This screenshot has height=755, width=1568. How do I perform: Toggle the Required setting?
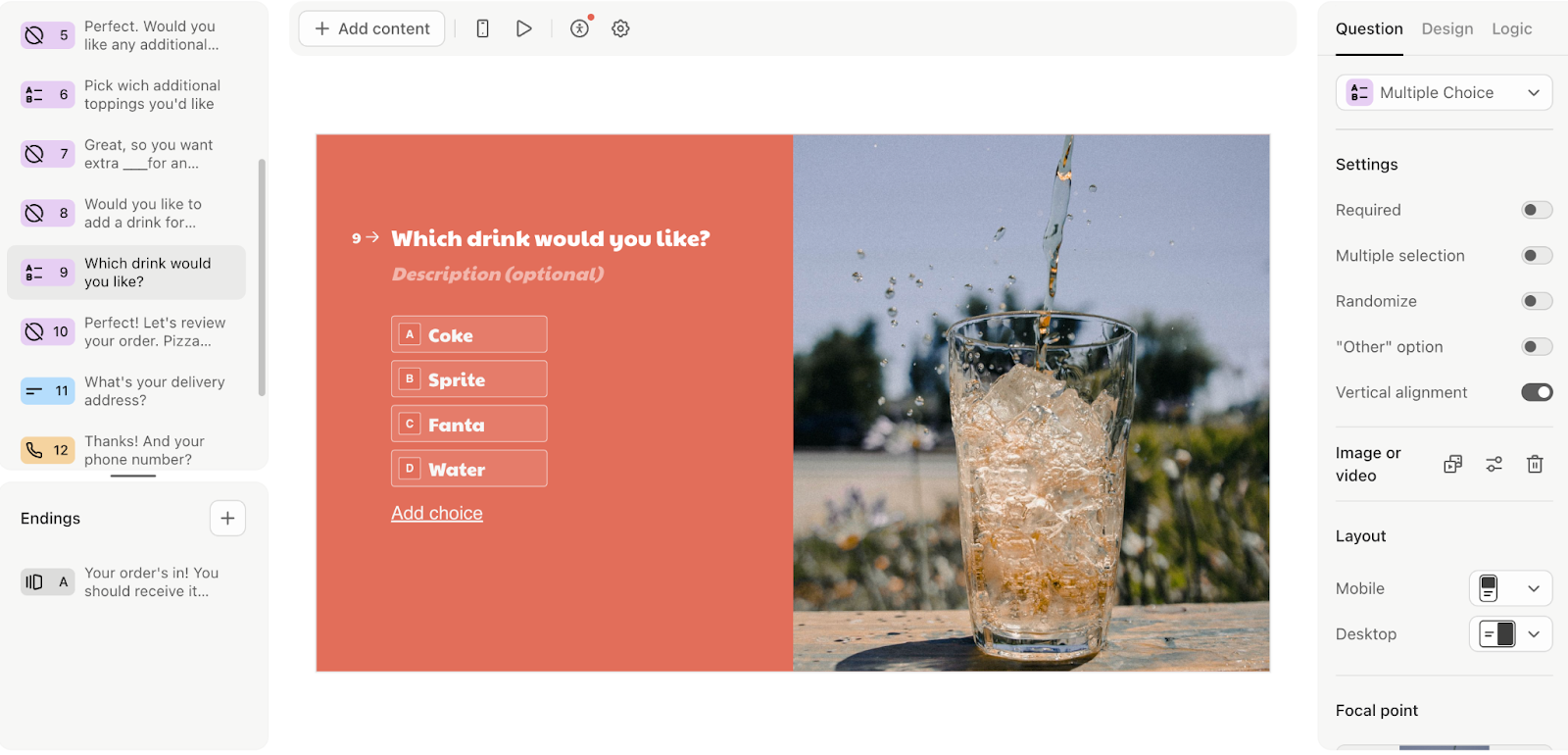1537,210
